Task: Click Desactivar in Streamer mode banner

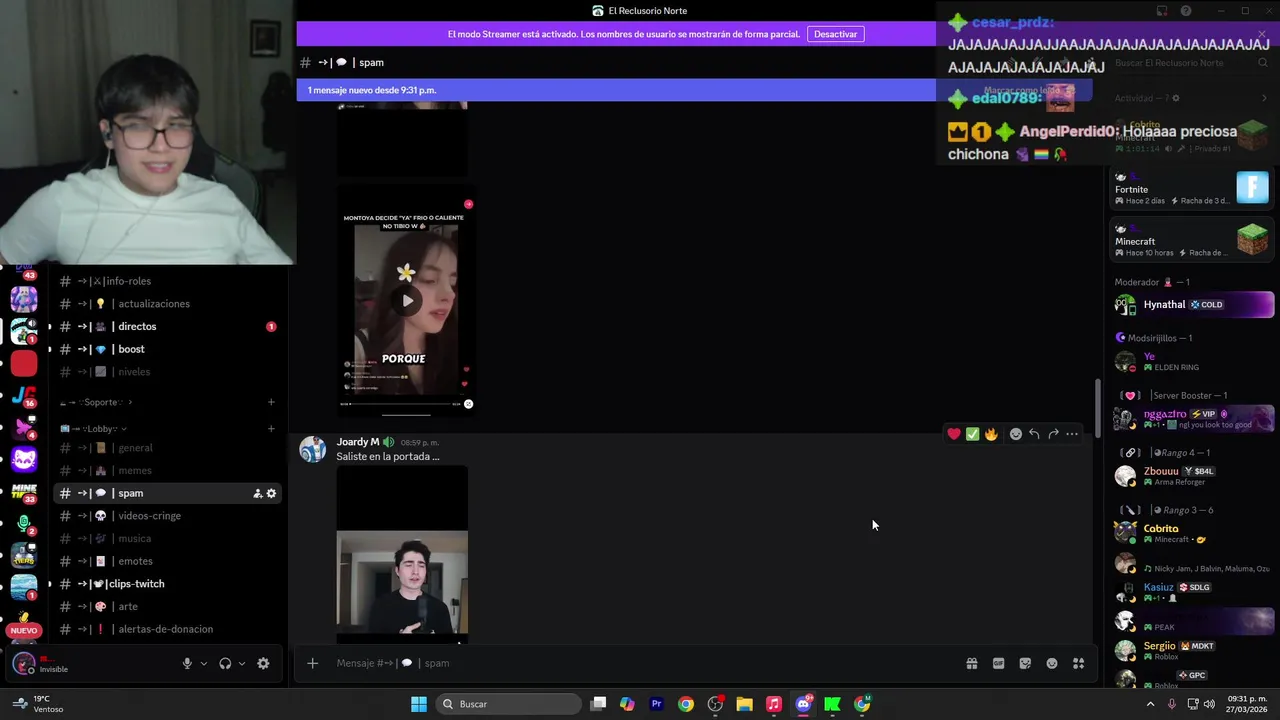Action: coord(835,34)
